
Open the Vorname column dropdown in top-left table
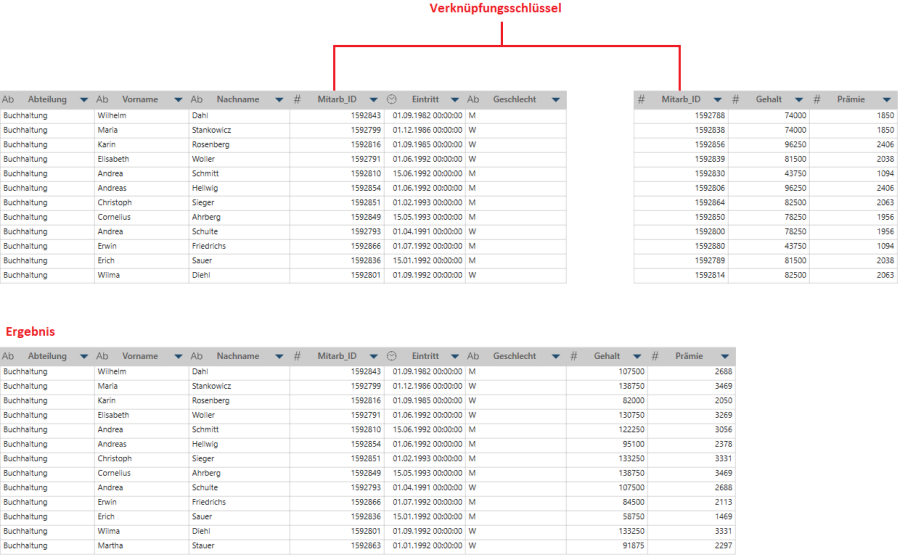178,100
